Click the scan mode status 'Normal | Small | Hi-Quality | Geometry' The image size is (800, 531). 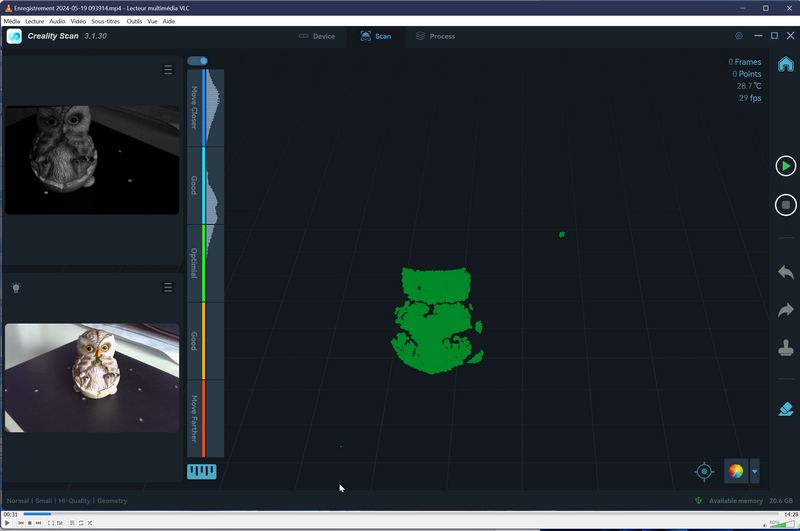point(67,501)
